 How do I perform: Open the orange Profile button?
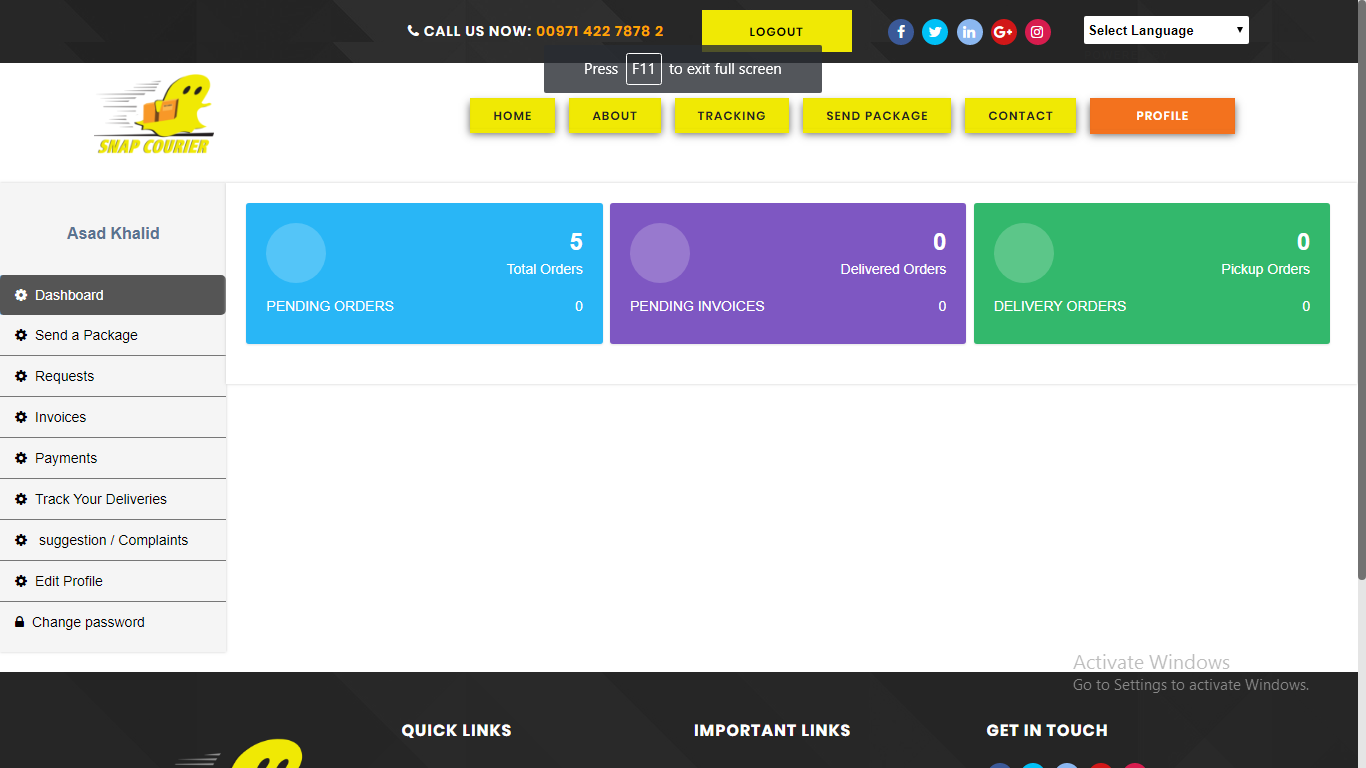pos(1162,116)
